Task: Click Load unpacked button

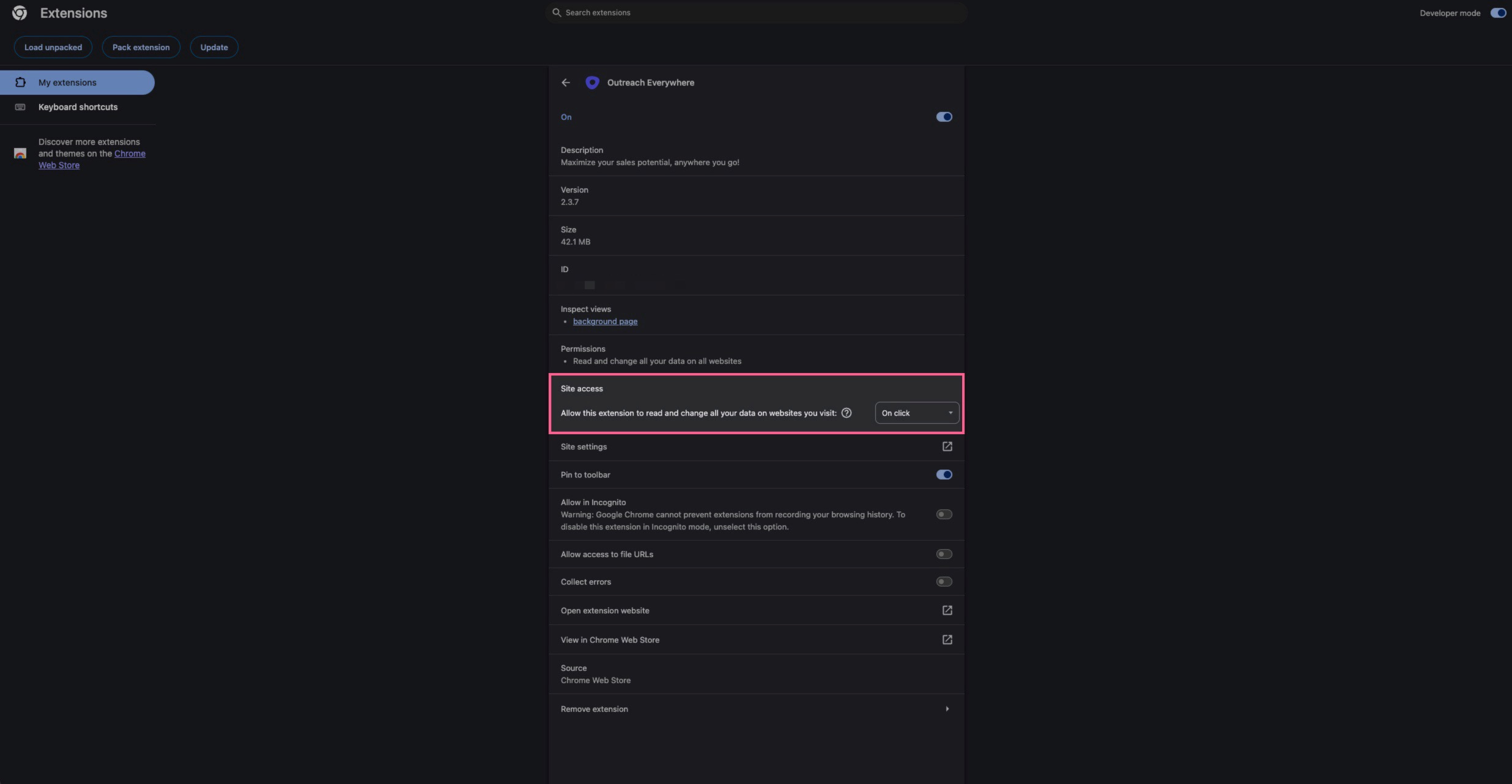Action: [x=53, y=47]
